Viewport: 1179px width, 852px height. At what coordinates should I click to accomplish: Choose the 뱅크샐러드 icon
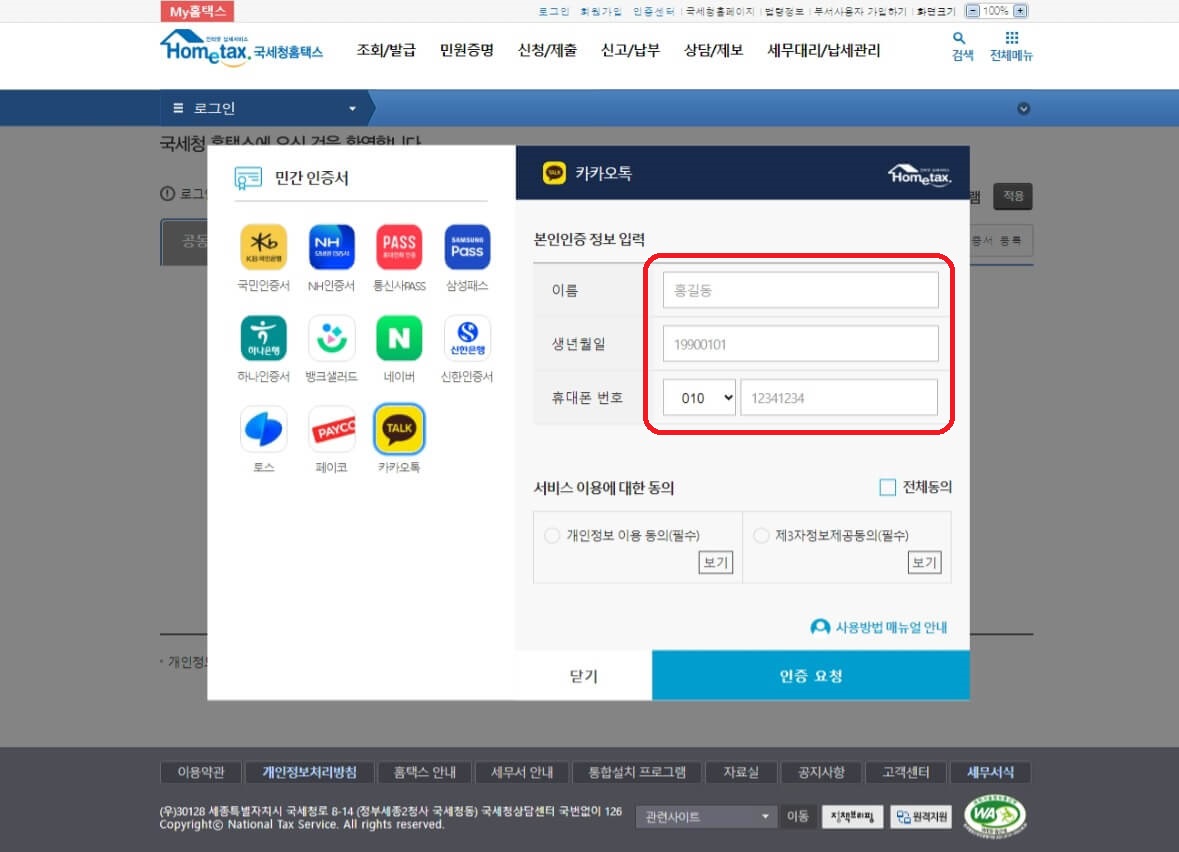[x=331, y=338]
